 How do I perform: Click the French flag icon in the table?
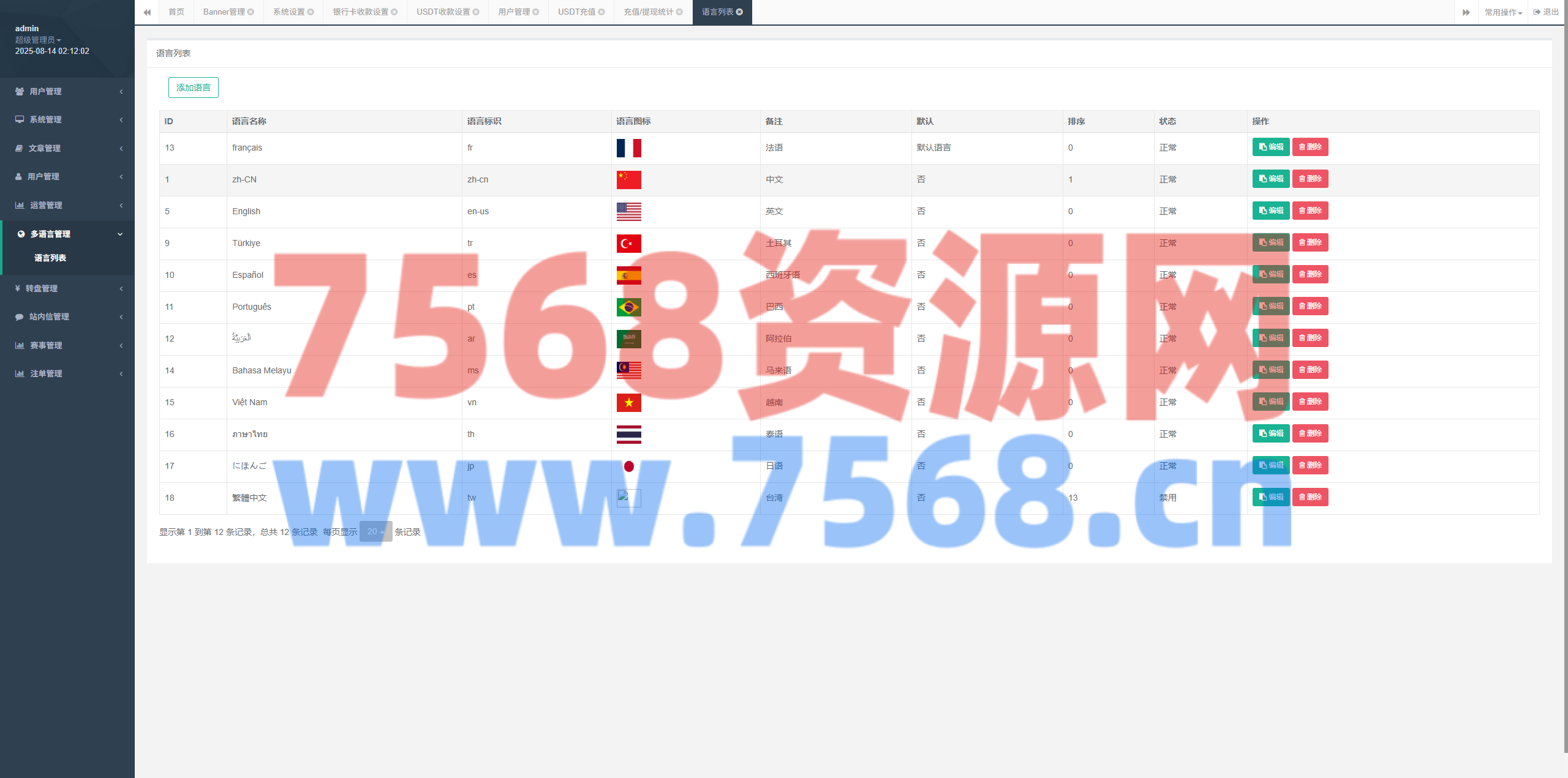628,148
